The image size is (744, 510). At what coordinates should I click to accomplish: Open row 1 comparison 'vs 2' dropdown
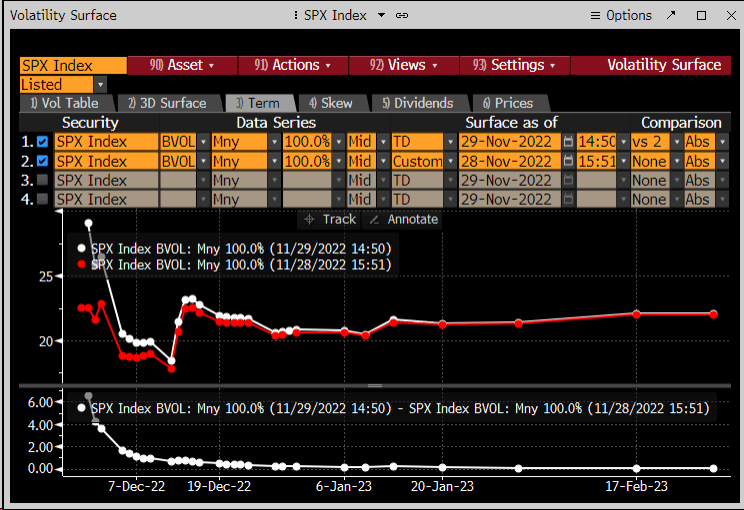677,141
